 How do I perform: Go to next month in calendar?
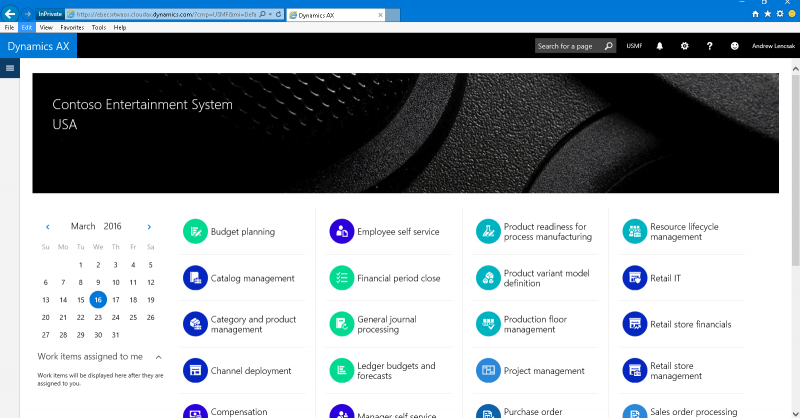[x=149, y=227]
